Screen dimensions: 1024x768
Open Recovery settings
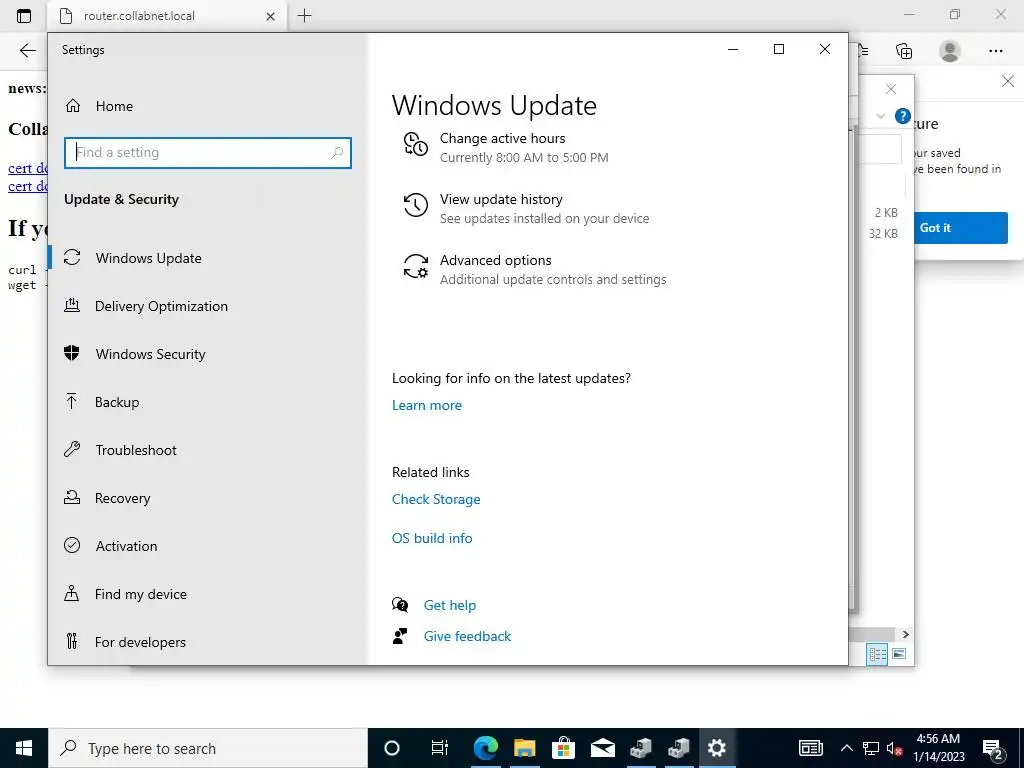click(122, 498)
